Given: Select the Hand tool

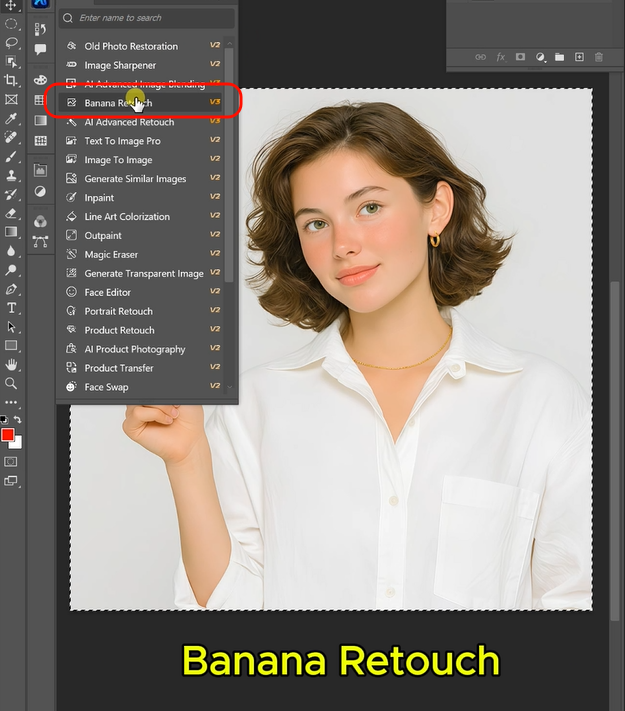Looking at the screenshot, I should pos(10,365).
